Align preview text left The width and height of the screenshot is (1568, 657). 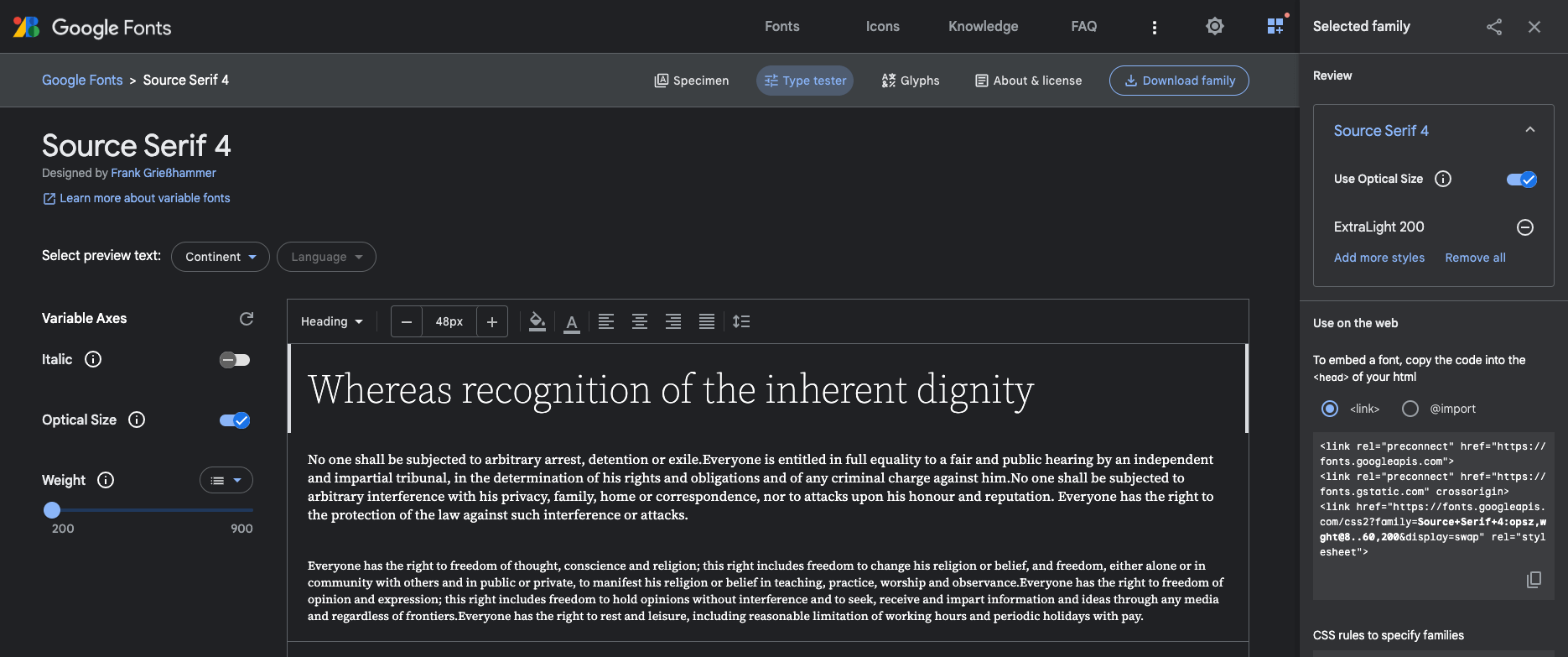[606, 321]
